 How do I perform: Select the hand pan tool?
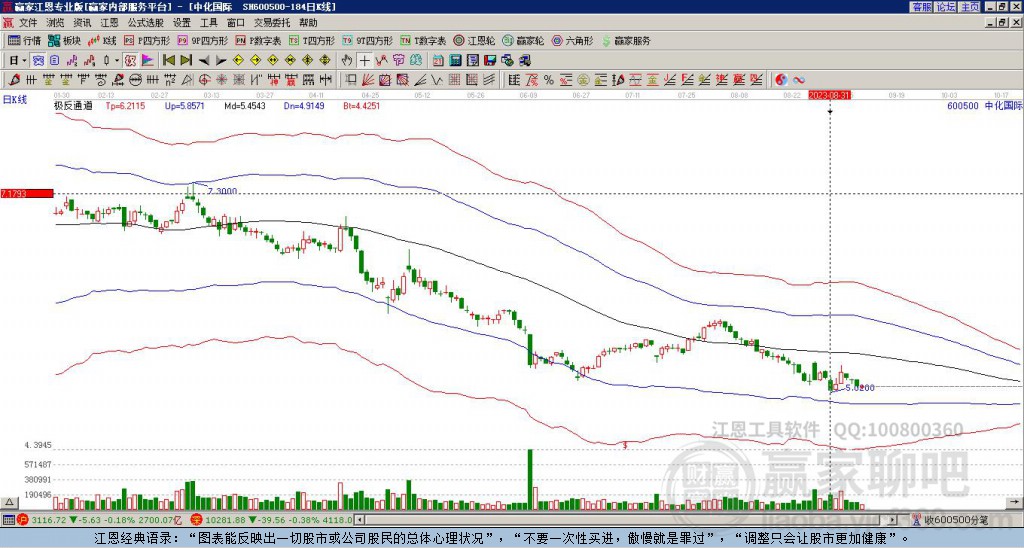click(347, 61)
